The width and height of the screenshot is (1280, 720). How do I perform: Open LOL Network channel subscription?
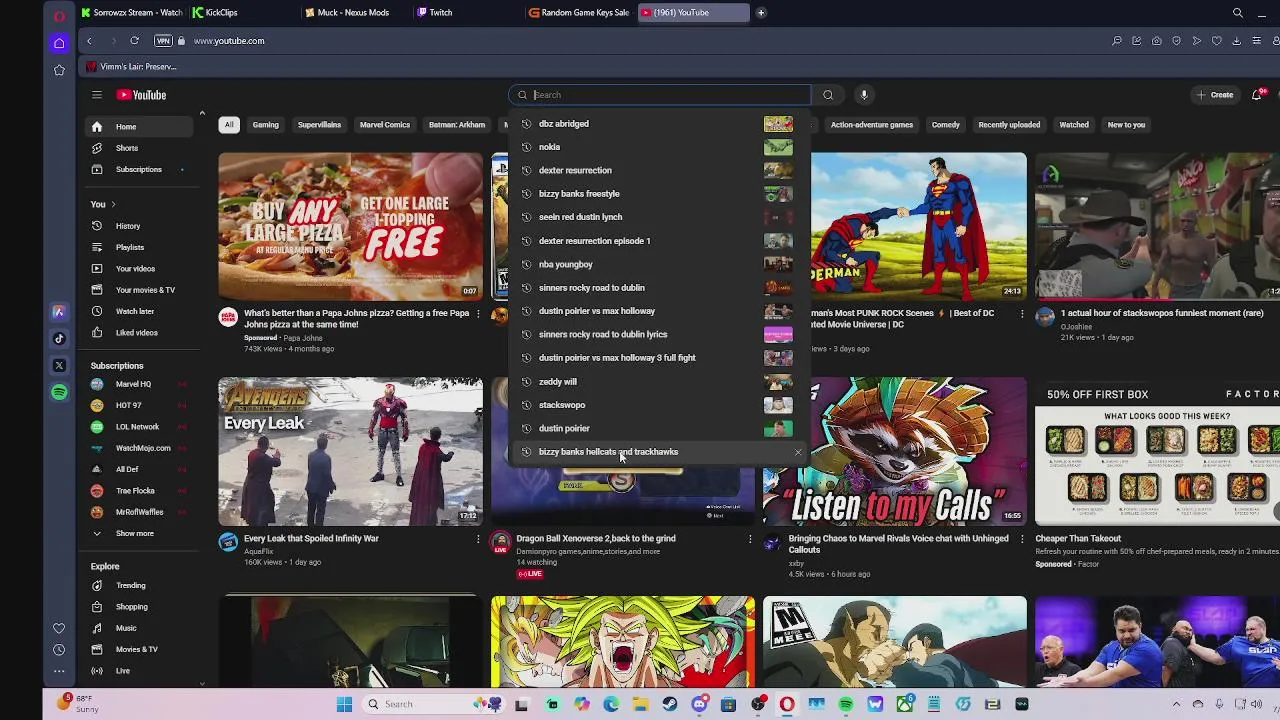coord(139,426)
